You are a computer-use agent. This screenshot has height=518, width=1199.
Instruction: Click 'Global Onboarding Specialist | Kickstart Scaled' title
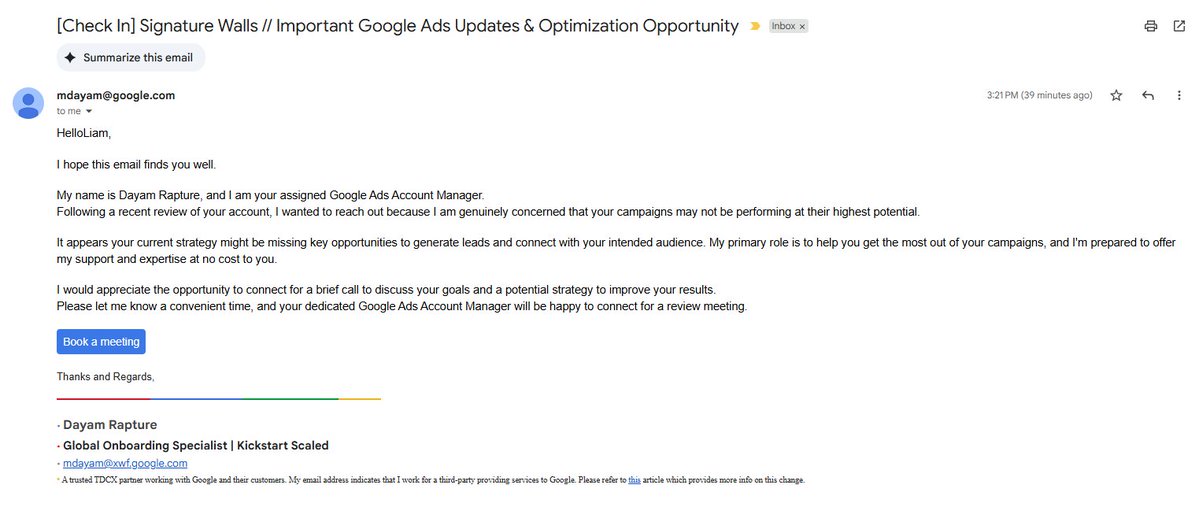(196, 445)
